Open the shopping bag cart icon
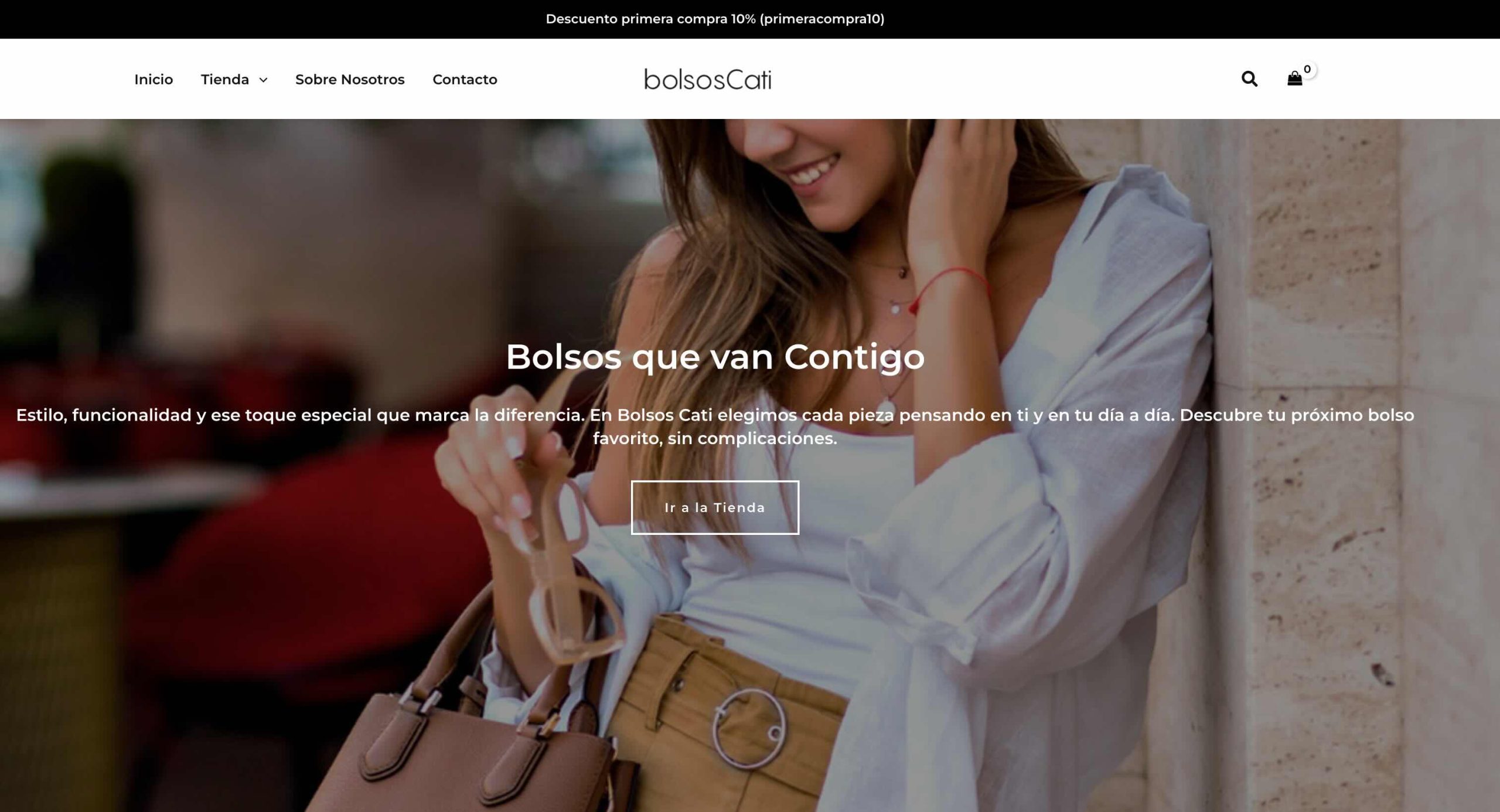Viewport: 1500px width, 812px height. pyautogui.click(x=1294, y=79)
